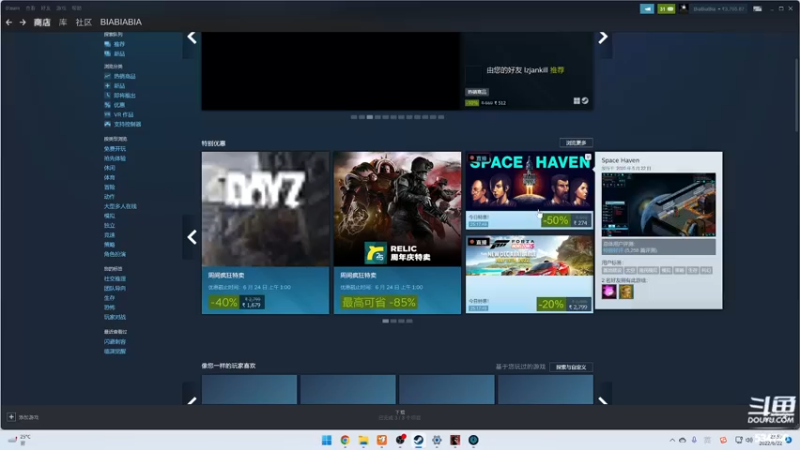Go back using the left arrow
Image resolution: width=800 pixels, height=450 pixels.
[x=9, y=22]
